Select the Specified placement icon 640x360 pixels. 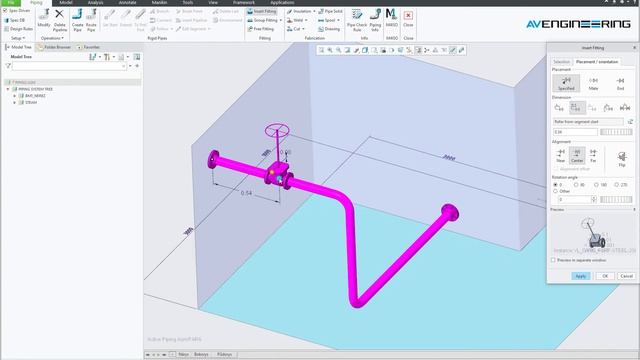(566, 83)
